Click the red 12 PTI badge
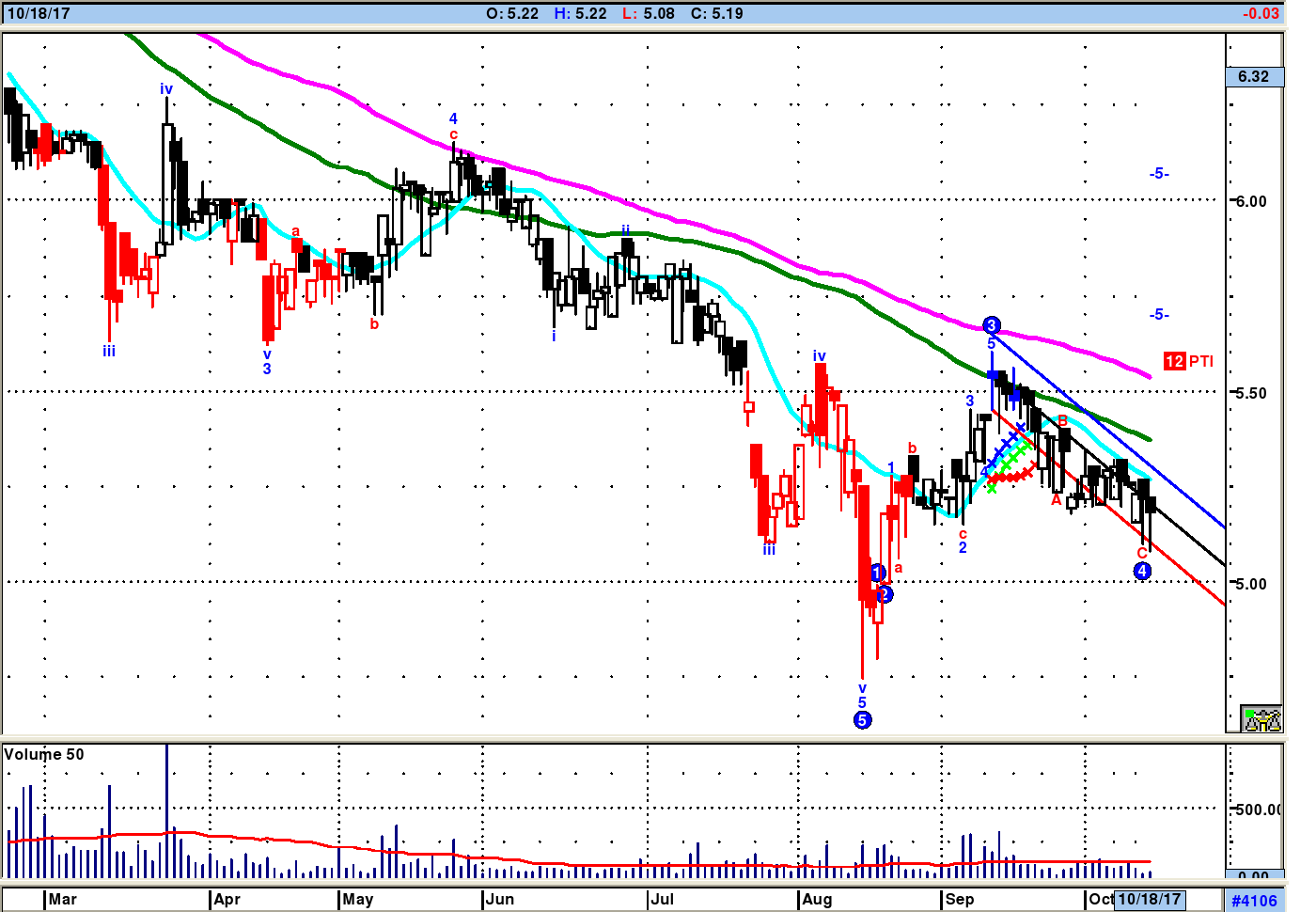1316x912 pixels. point(1174,361)
